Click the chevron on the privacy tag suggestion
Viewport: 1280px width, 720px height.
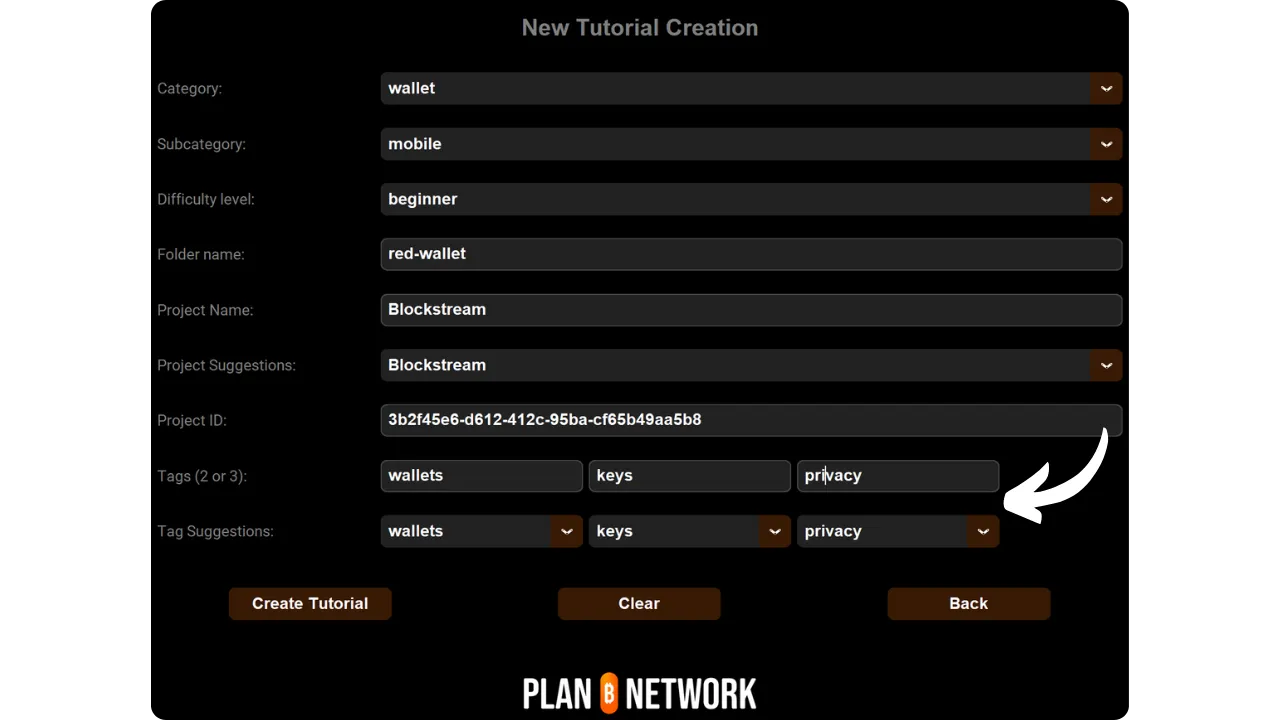pyautogui.click(x=983, y=531)
